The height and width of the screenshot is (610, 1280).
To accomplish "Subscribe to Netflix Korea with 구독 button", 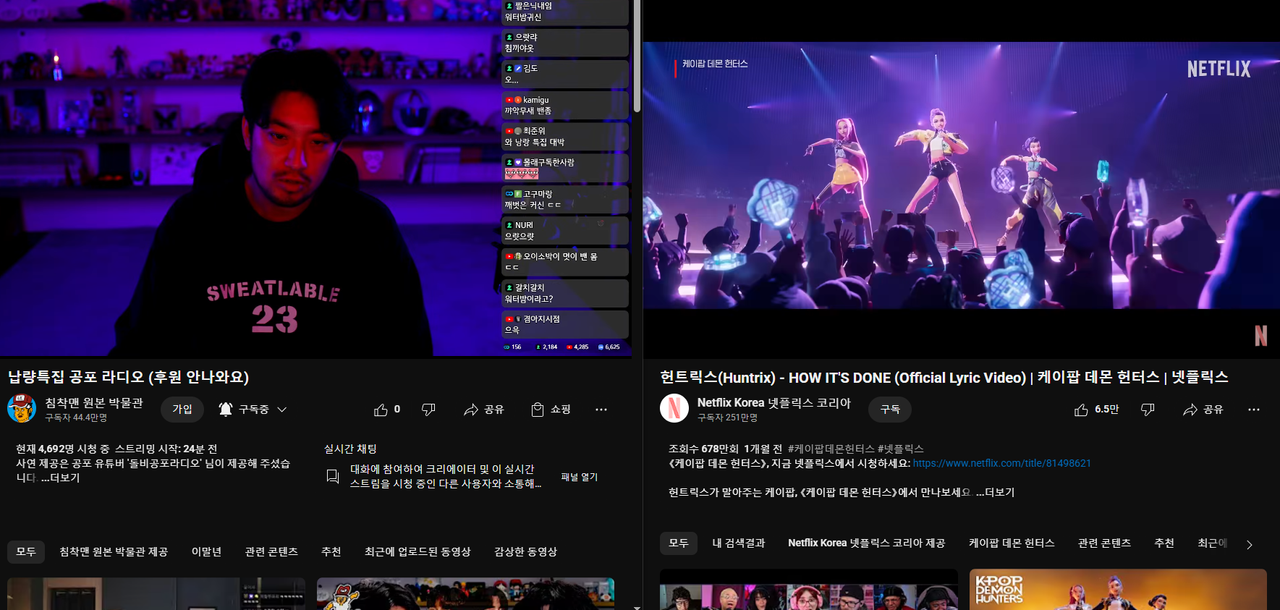I will 890,409.
